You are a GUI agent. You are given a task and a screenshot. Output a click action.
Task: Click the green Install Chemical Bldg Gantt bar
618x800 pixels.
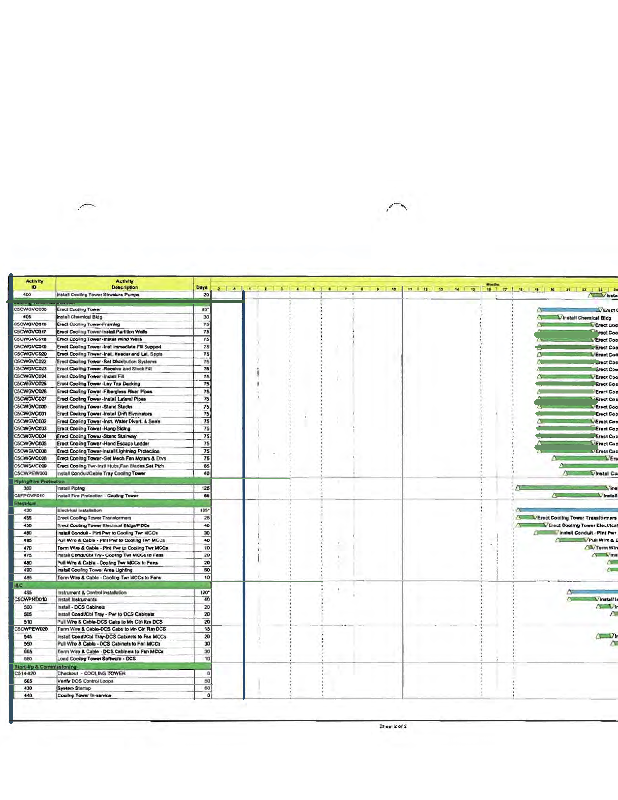(x=548, y=317)
